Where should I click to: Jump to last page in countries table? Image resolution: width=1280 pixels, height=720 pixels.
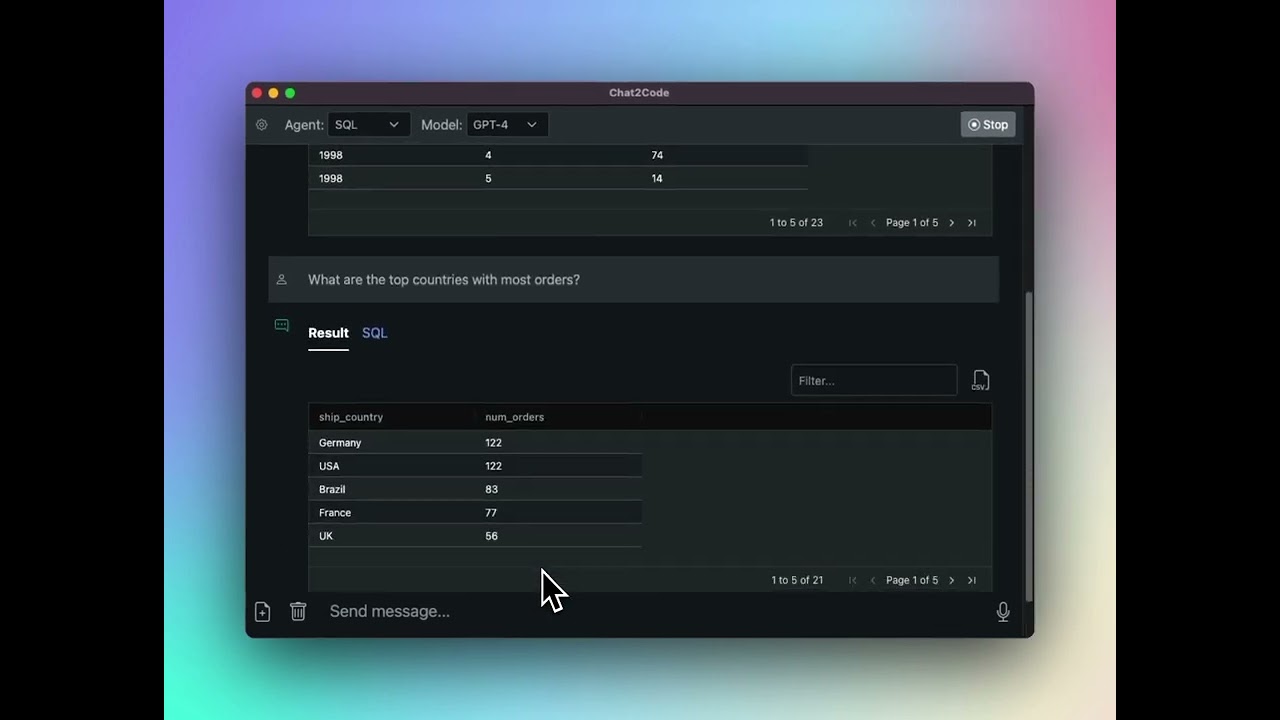[x=971, y=580]
